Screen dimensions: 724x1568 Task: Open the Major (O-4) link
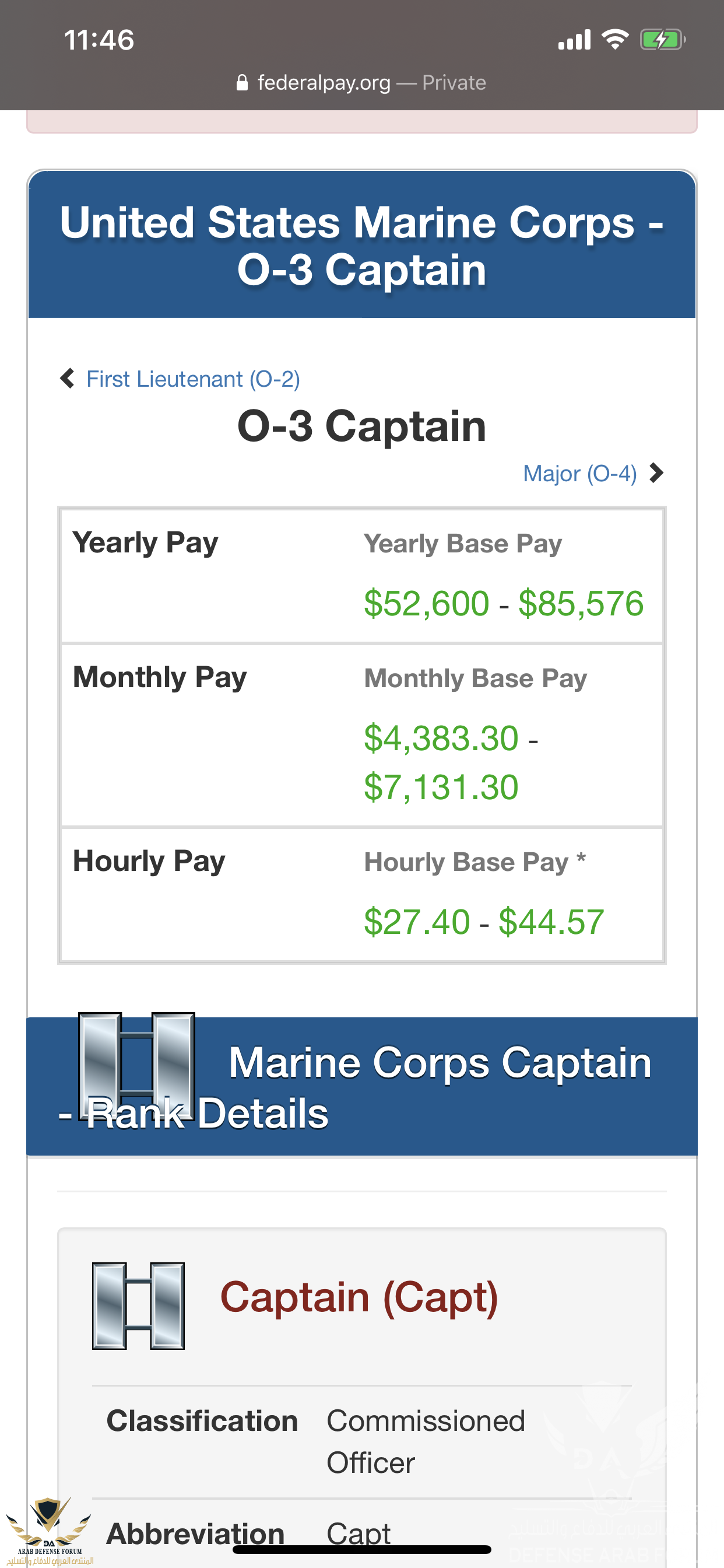point(580,473)
